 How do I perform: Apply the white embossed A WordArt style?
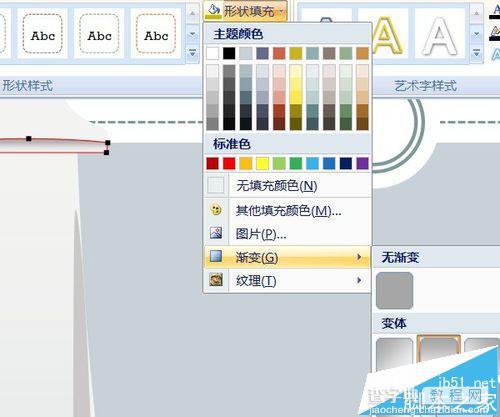pyautogui.click(x=440, y=37)
